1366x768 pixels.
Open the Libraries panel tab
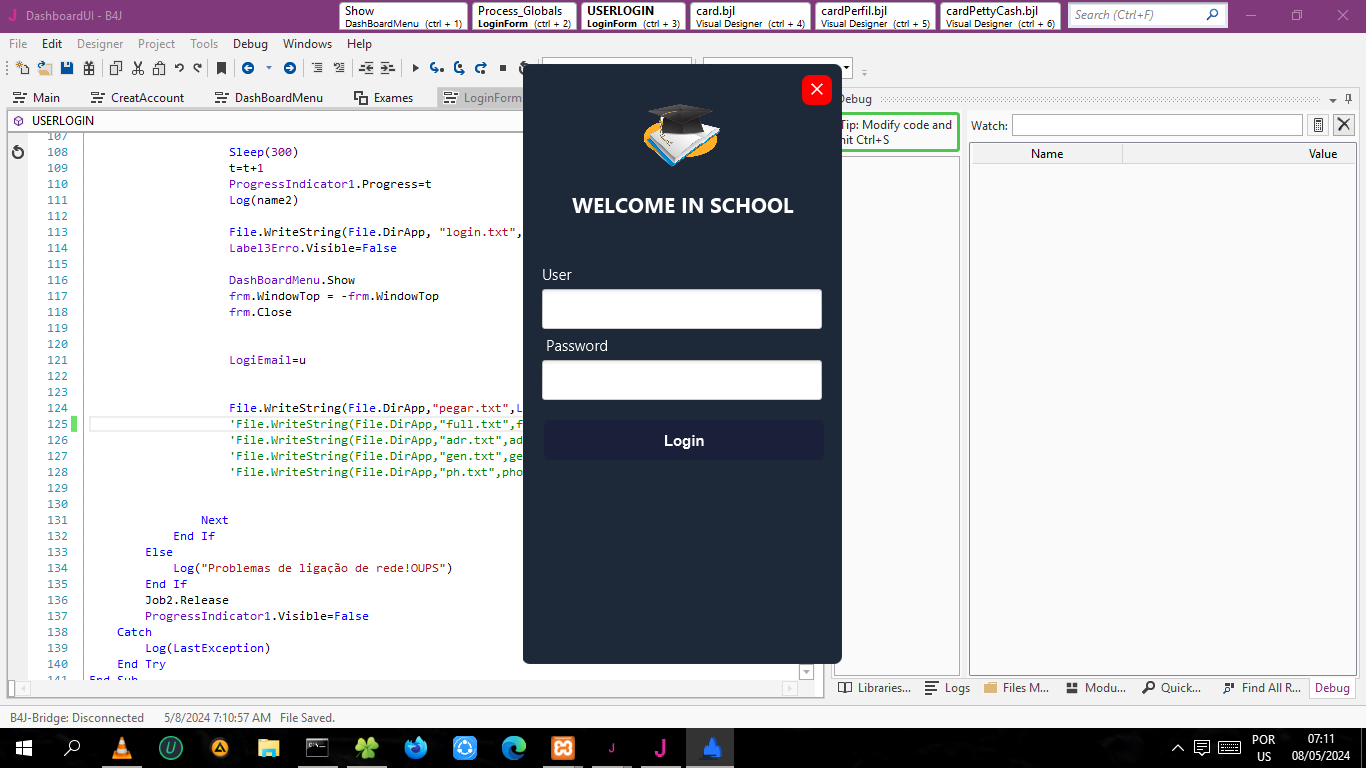point(875,688)
